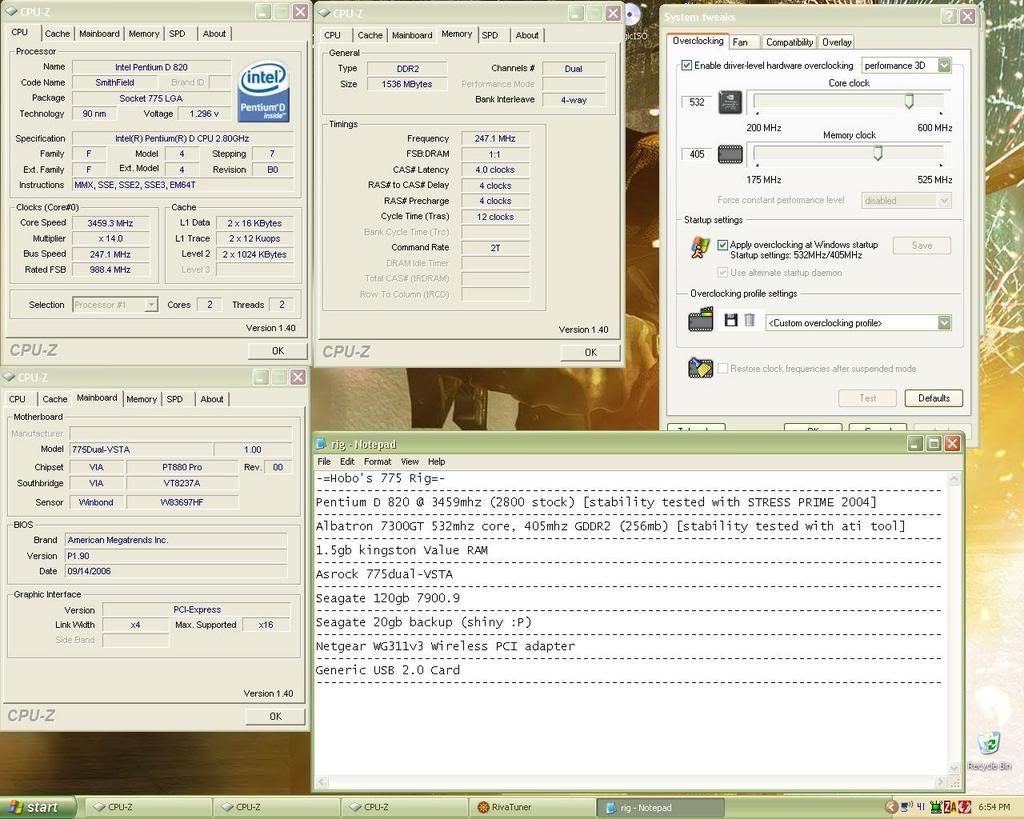Click the disc desktop icon behind the CPU-Z window
1024x819 pixels.
633,14
